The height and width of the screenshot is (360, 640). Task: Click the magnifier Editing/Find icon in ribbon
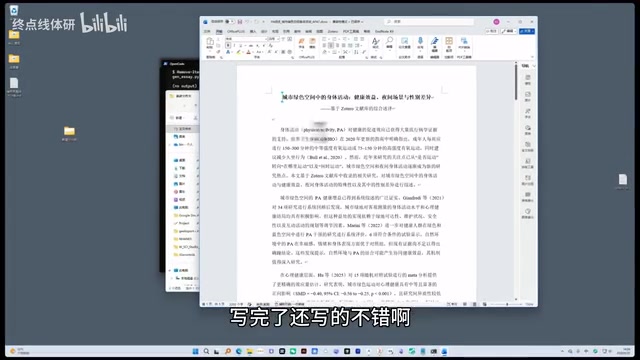click(389, 42)
